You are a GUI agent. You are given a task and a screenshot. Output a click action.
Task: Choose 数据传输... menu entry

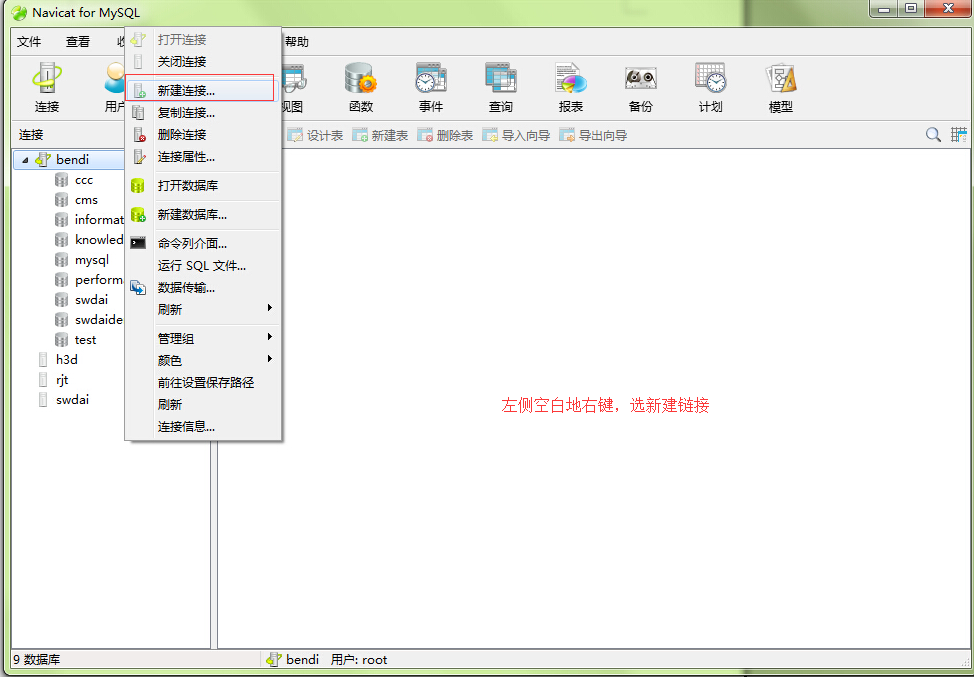(x=203, y=288)
